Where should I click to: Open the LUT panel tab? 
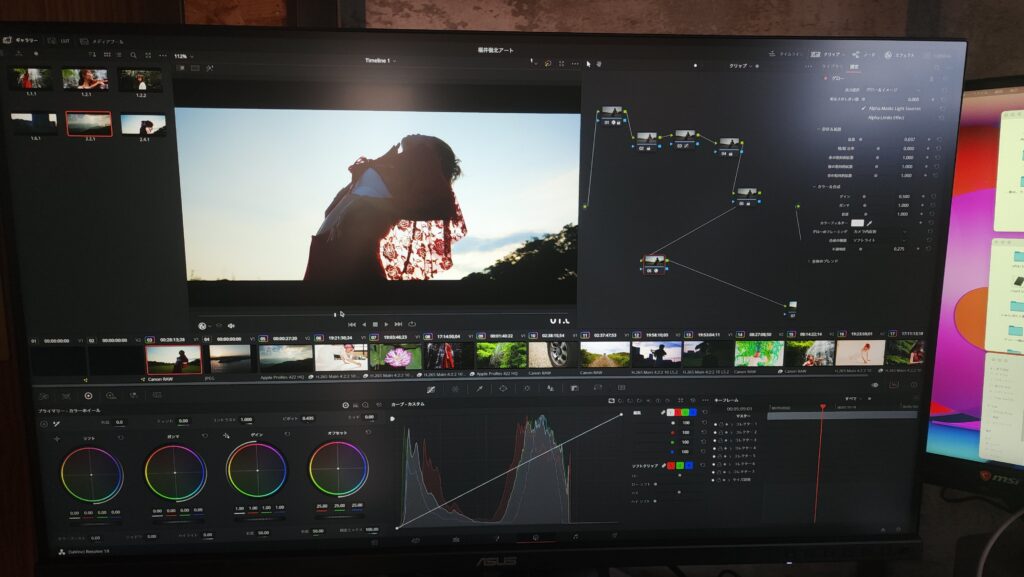(x=59, y=41)
